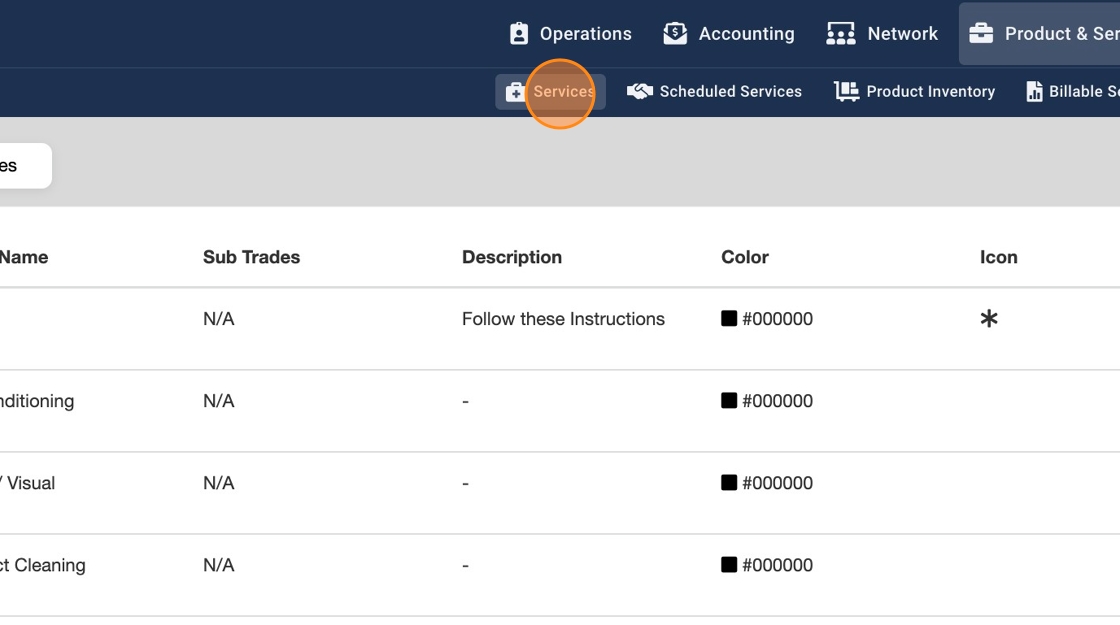Image resolution: width=1120 pixels, height=625 pixels.
Task: Open the Accounting menu
Action: click(746, 34)
